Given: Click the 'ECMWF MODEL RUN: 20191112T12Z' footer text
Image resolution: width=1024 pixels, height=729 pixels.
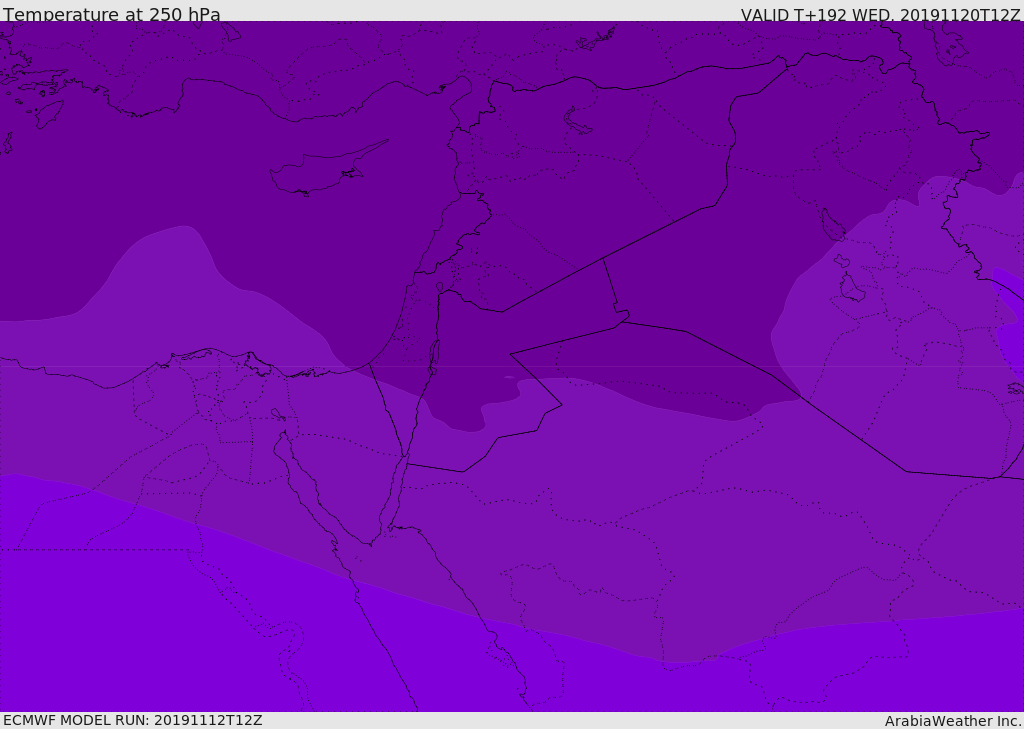Looking at the screenshot, I should [x=133, y=720].
